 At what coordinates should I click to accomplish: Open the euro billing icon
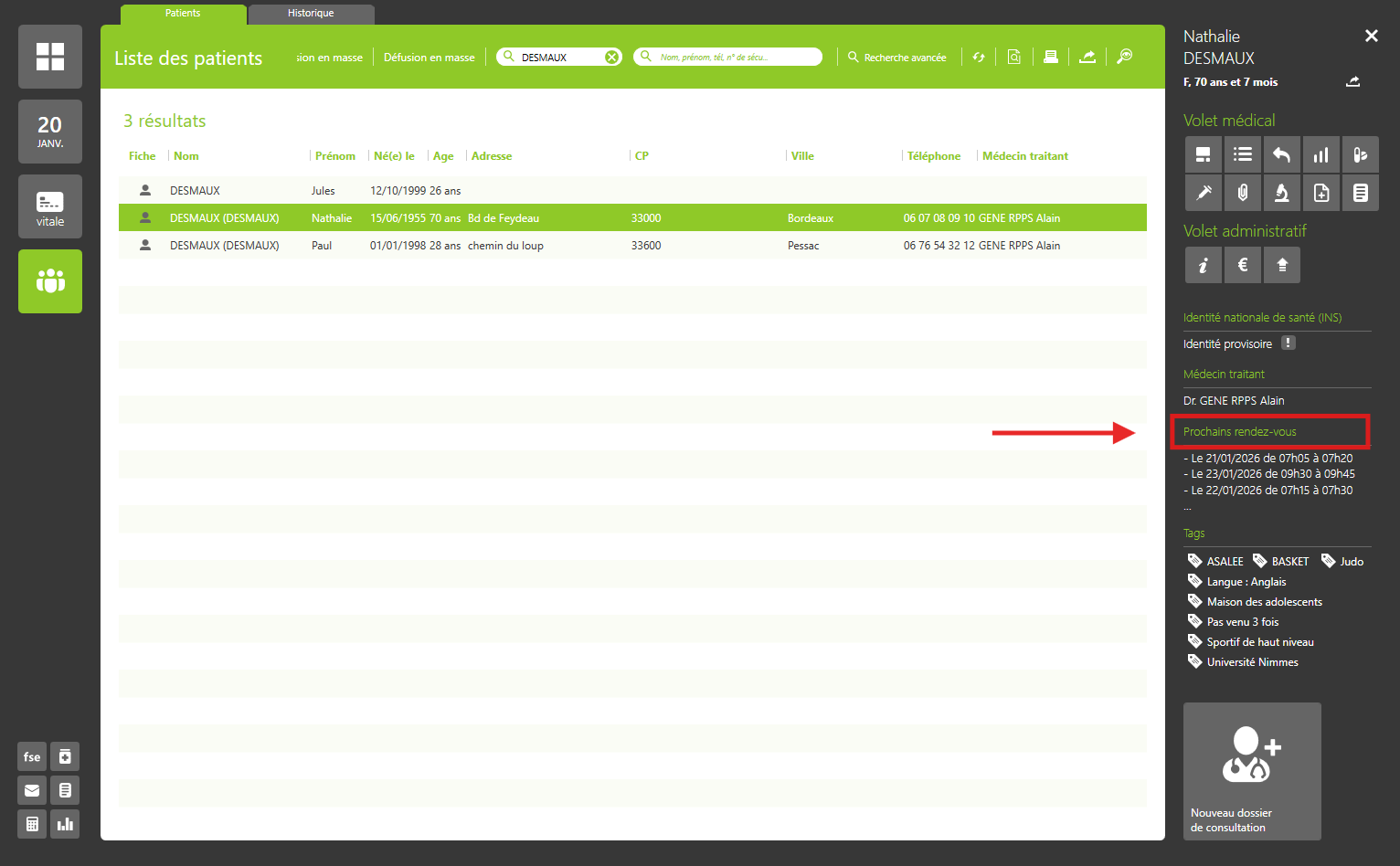pyautogui.click(x=1243, y=265)
